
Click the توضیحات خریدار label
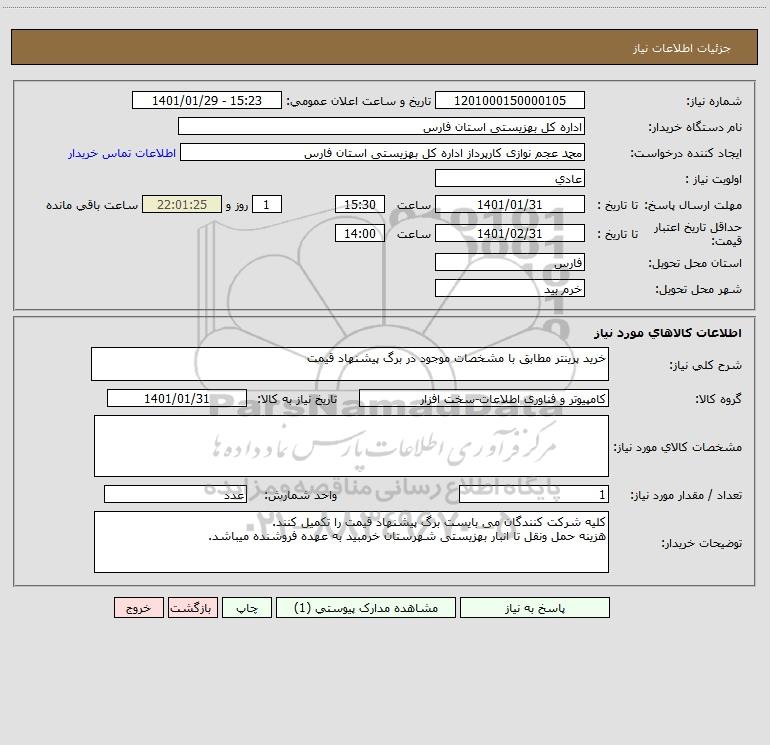(701, 543)
